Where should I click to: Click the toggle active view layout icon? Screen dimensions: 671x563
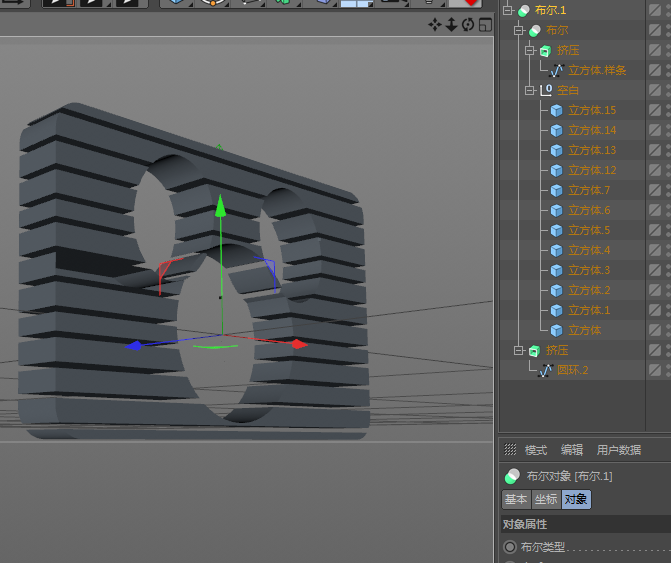tap(485, 24)
